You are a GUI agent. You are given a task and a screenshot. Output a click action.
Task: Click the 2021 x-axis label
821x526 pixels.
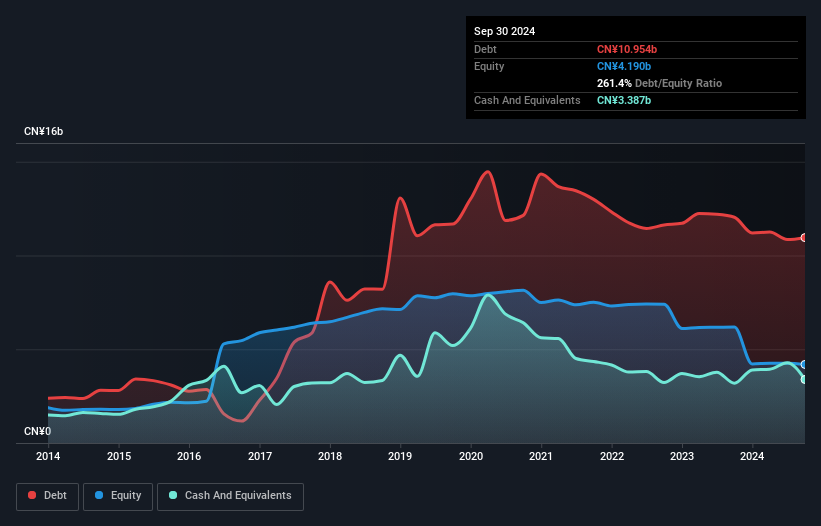tap(541, 456)
